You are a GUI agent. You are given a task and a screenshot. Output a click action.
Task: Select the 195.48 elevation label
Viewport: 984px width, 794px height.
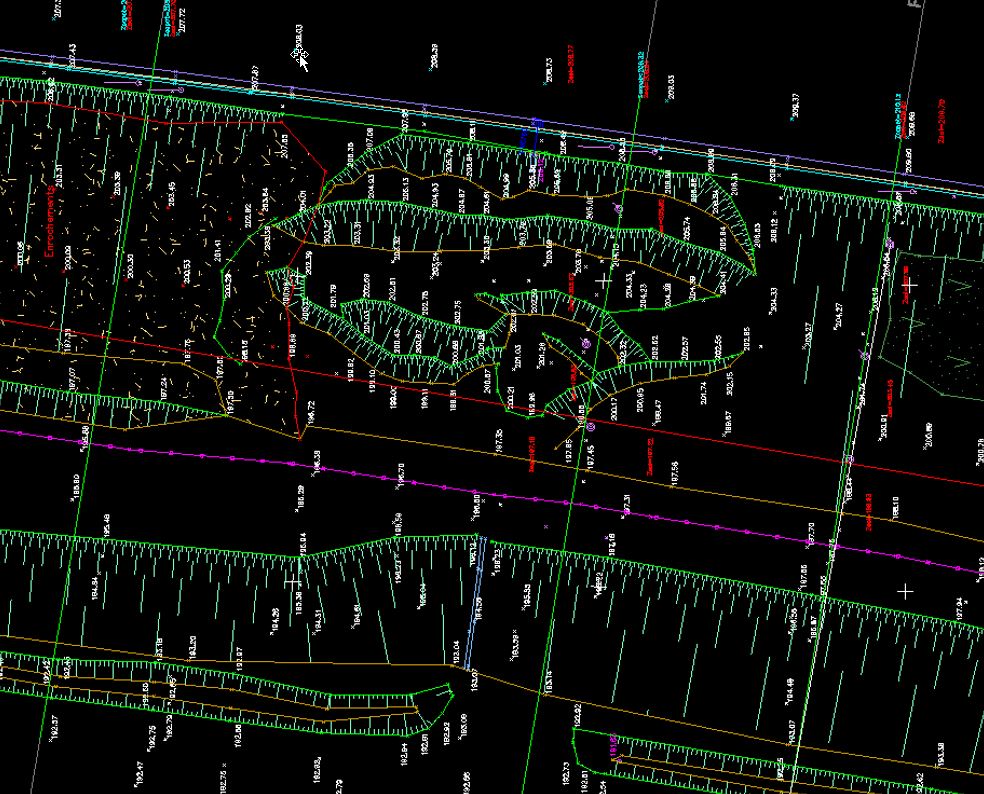107,525
